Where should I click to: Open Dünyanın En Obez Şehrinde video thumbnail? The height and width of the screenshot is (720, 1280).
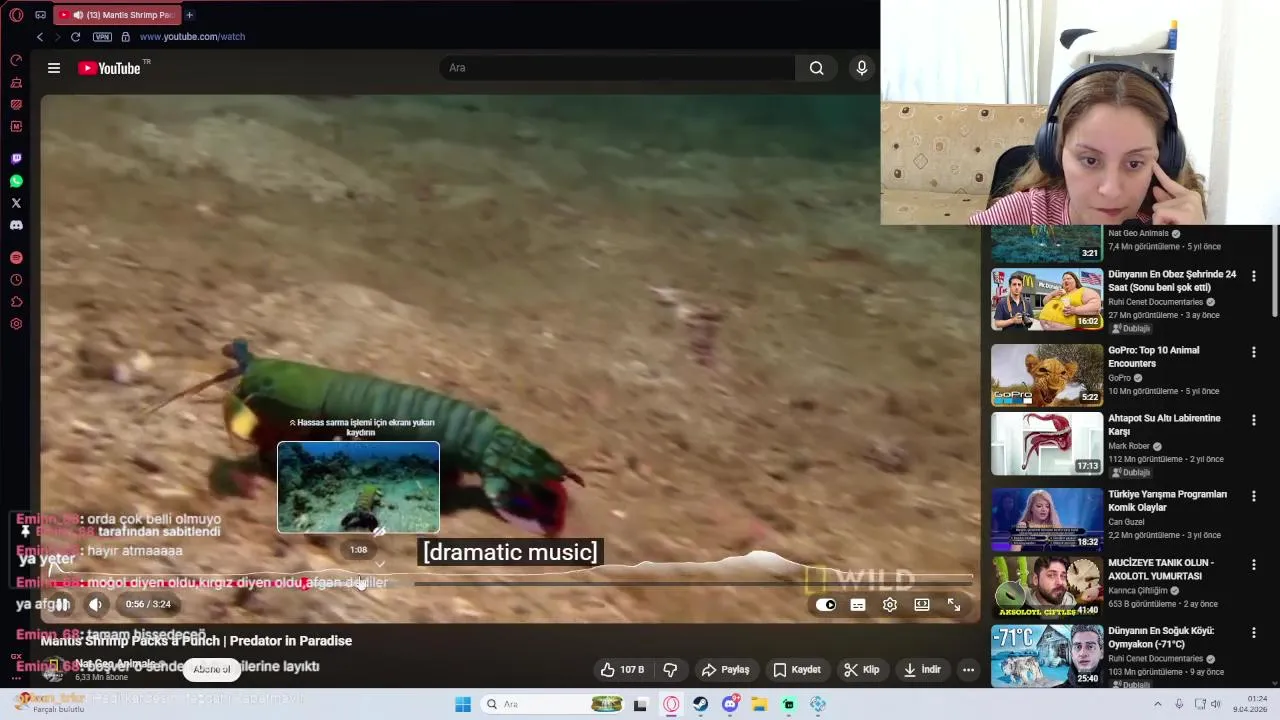point(1047,299)
